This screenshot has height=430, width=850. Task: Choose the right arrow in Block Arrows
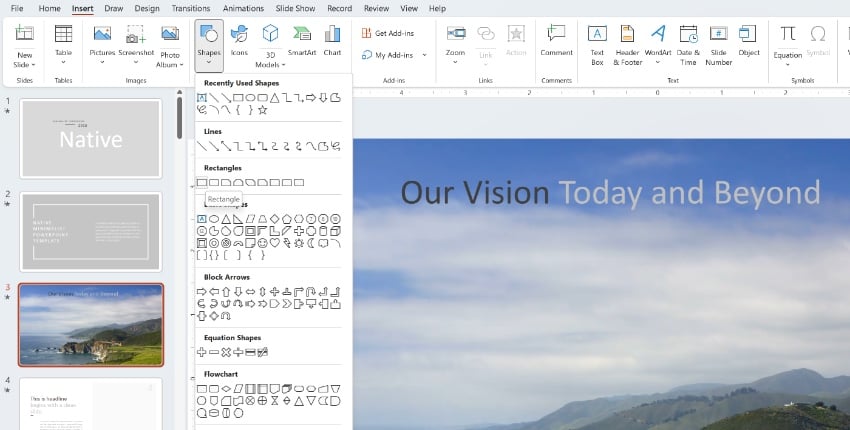(x=202, y=291)
